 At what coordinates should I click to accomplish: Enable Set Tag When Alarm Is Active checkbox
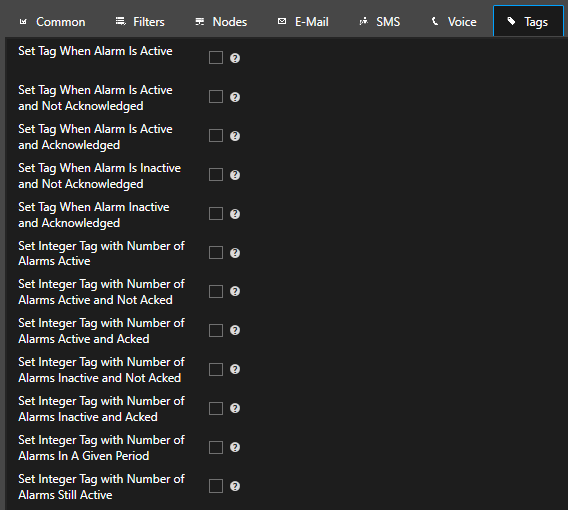click(216, 58)
